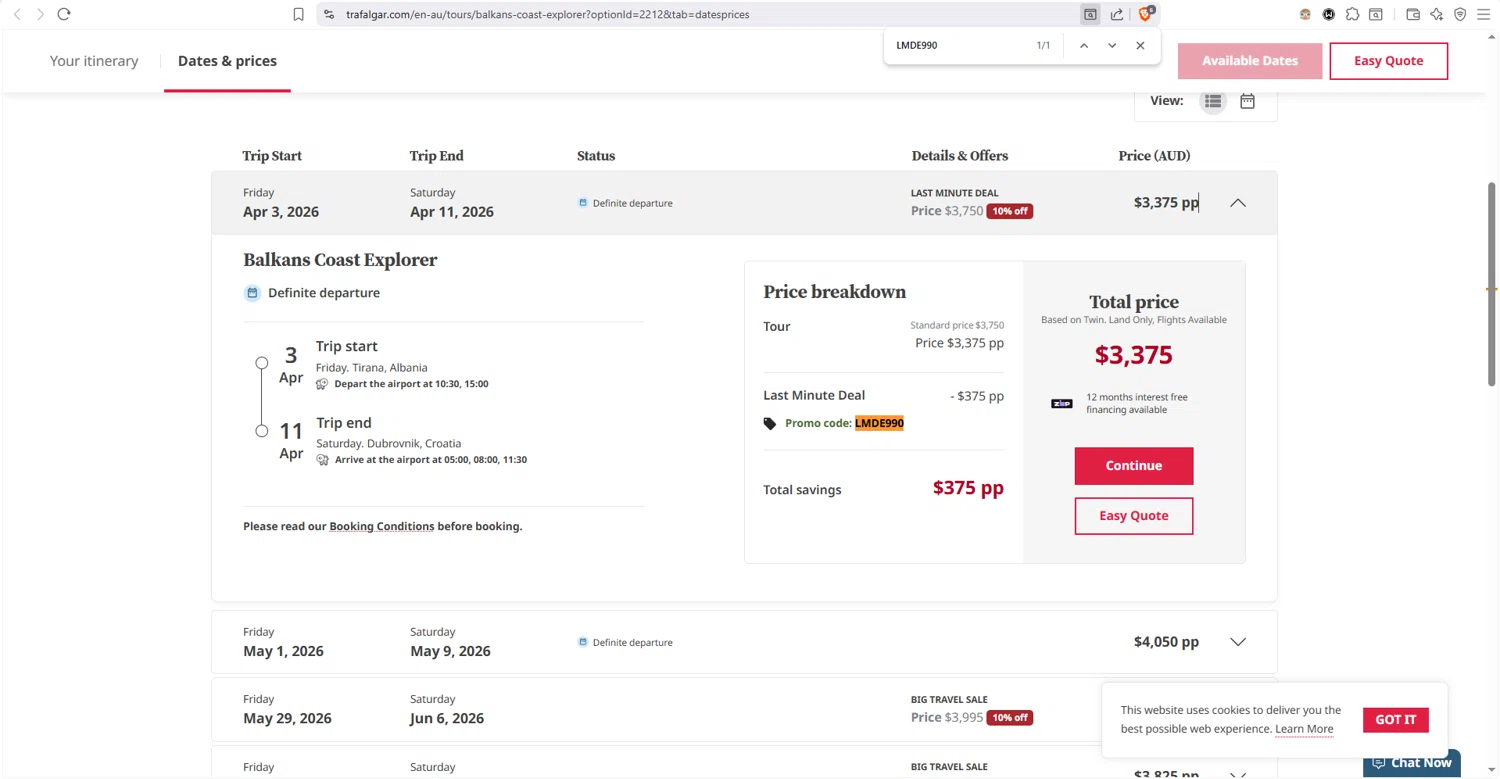Share this page icon
Image resolution: width=1500 pixels, height=779 pixels.
click(1117, 14)
